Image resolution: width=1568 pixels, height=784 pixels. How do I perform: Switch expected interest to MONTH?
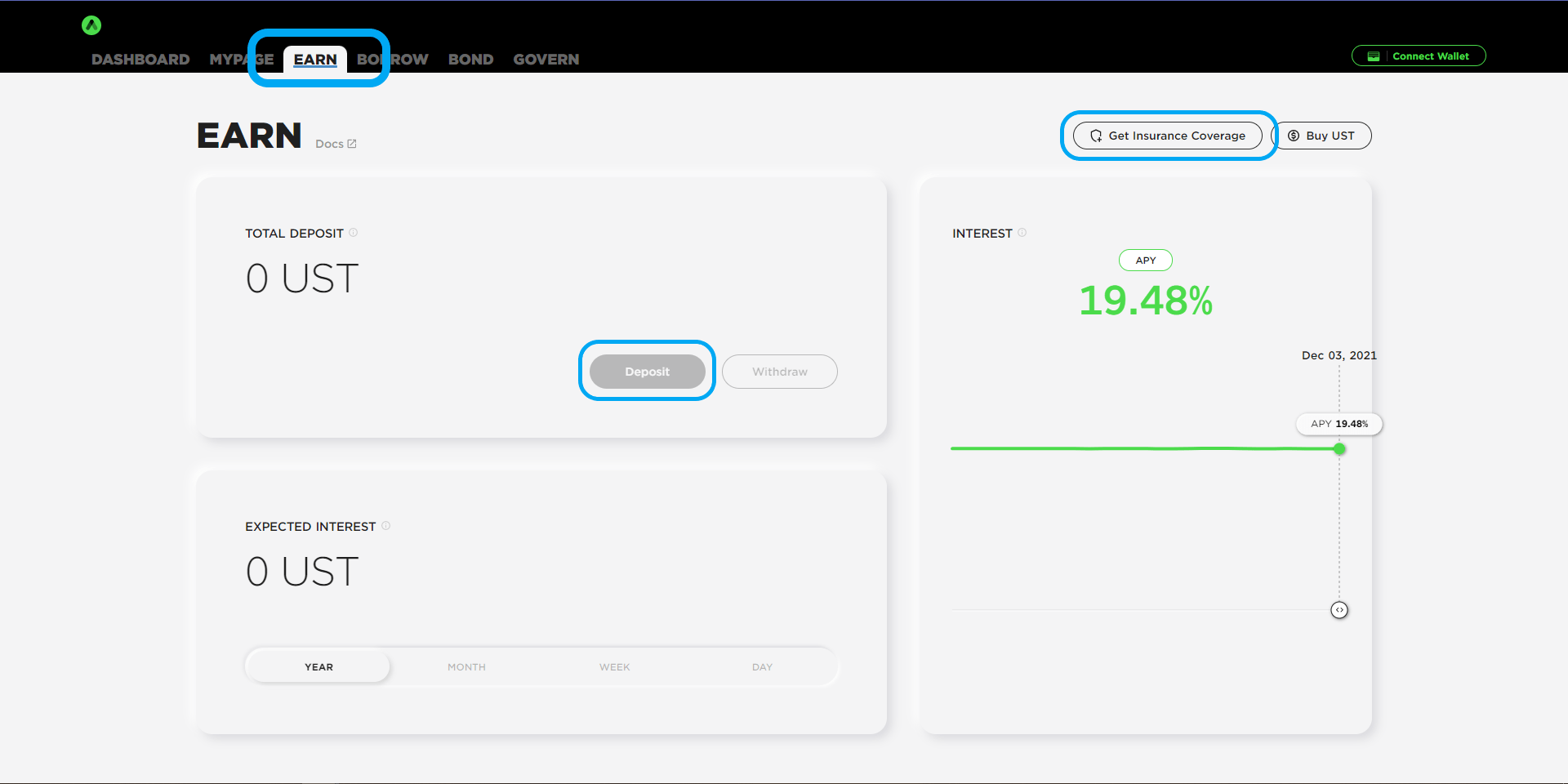tap(466, 667)
